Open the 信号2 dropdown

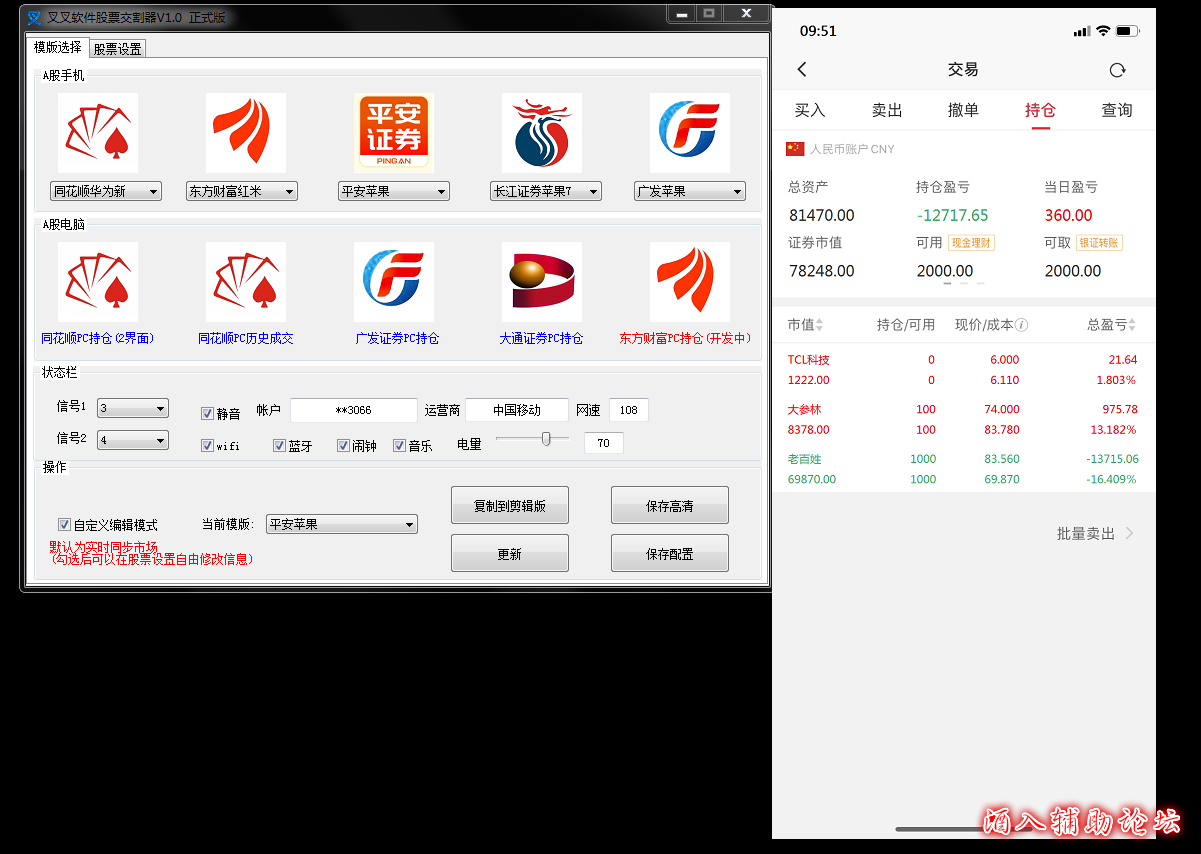134,440
